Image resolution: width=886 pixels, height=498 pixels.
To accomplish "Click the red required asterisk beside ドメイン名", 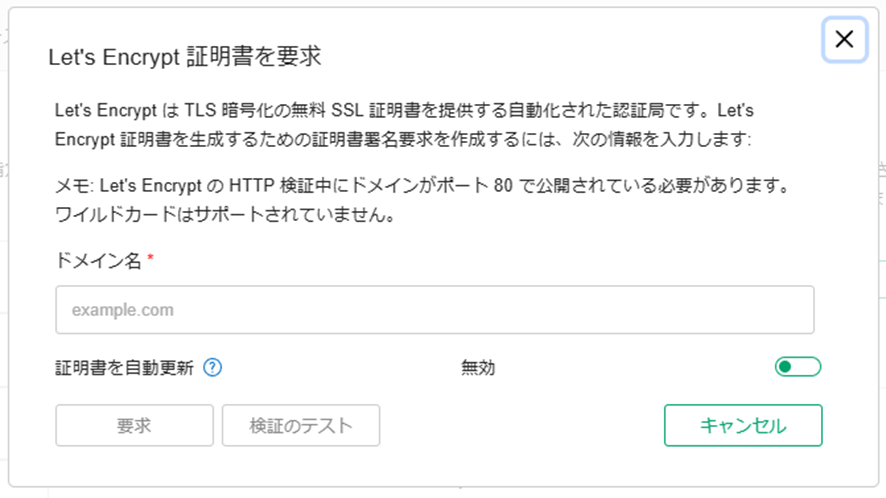I will pos(150,257).
